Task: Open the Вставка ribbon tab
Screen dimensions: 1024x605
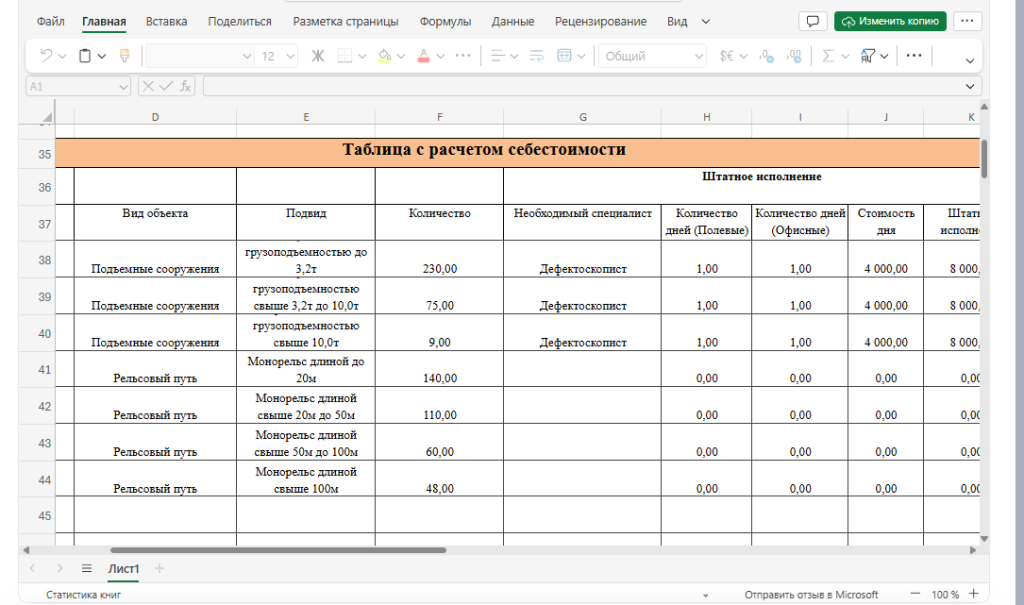Action: coord(166,21)
